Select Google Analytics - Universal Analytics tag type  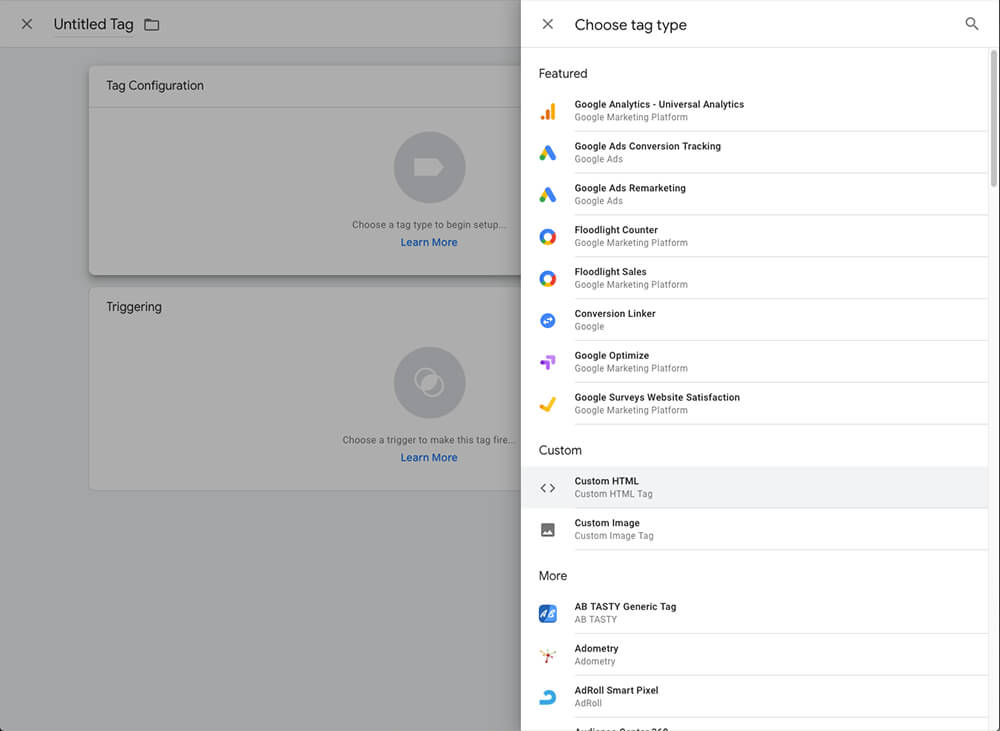[x=755, y=111]
